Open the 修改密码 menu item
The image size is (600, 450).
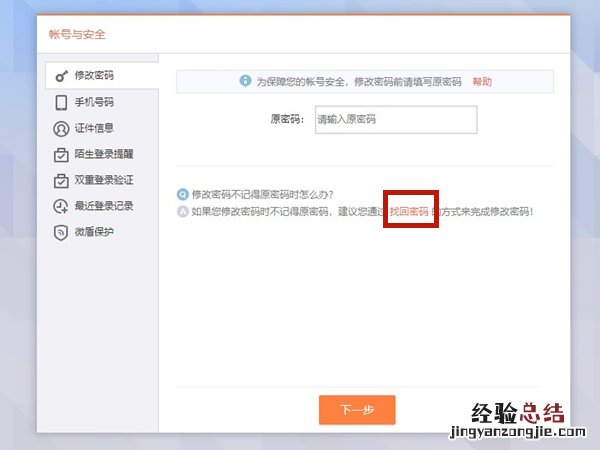102,76
